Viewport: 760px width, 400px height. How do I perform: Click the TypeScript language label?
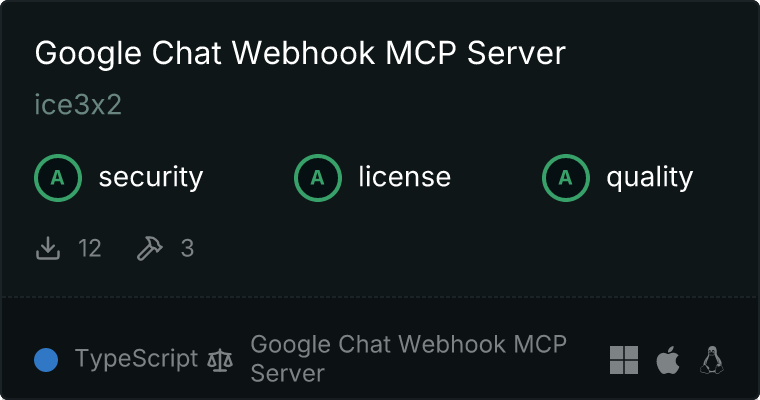136,359
